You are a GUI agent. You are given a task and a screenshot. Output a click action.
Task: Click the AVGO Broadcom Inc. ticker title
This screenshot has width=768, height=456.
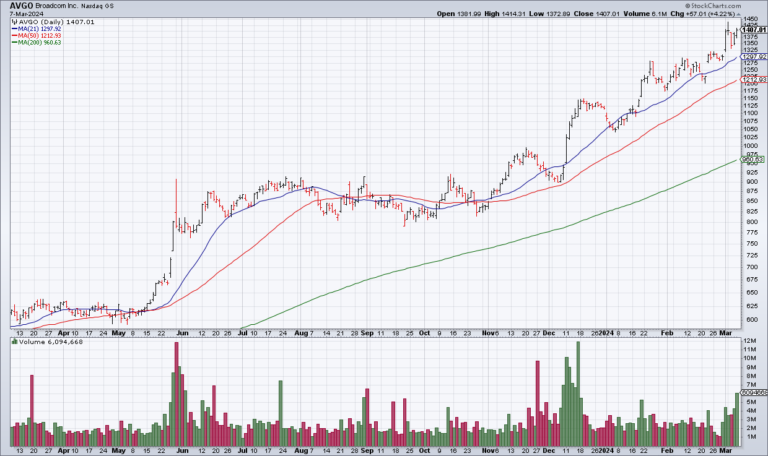click(x=41, y=5)
